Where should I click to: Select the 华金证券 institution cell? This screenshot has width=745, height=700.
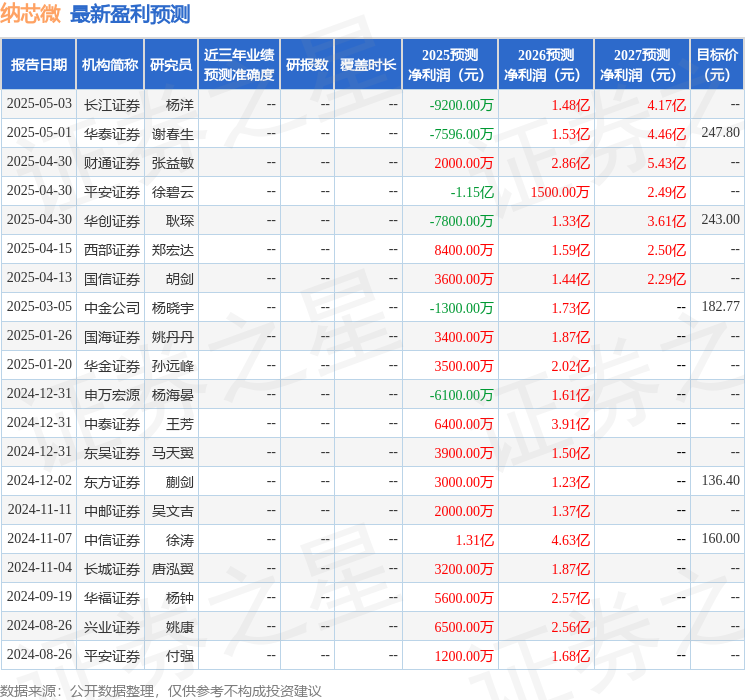(112, 366)
